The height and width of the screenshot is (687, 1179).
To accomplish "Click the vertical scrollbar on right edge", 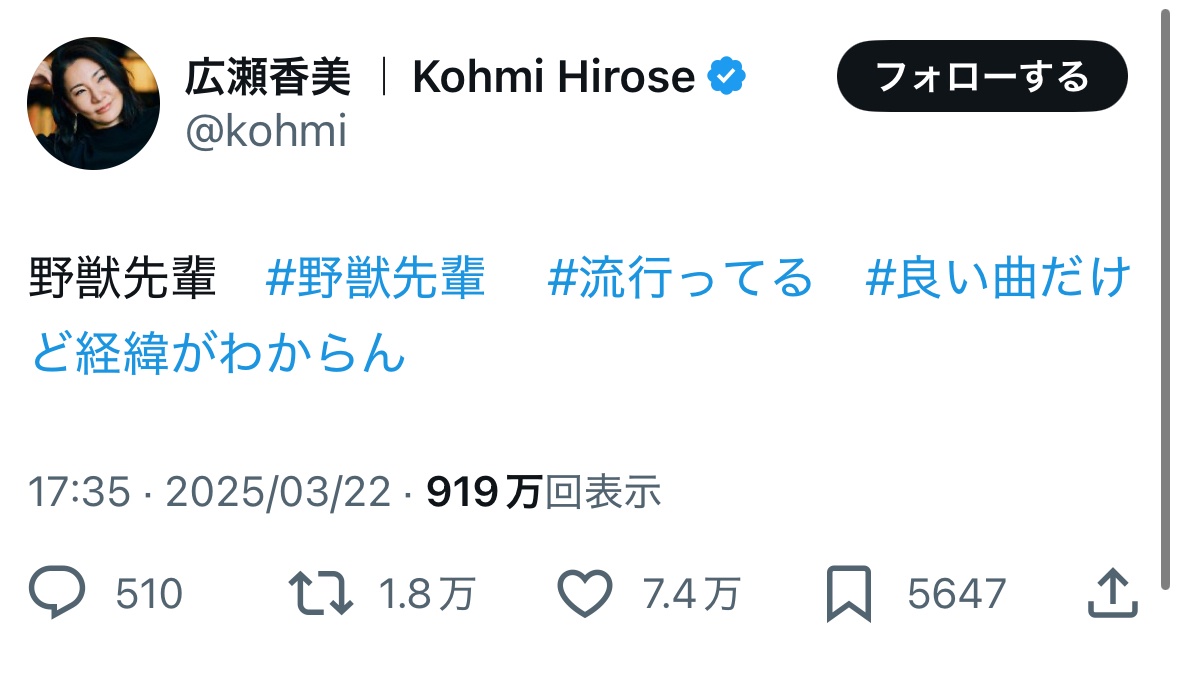I will pyautogui.click(x=1165, y=300).
